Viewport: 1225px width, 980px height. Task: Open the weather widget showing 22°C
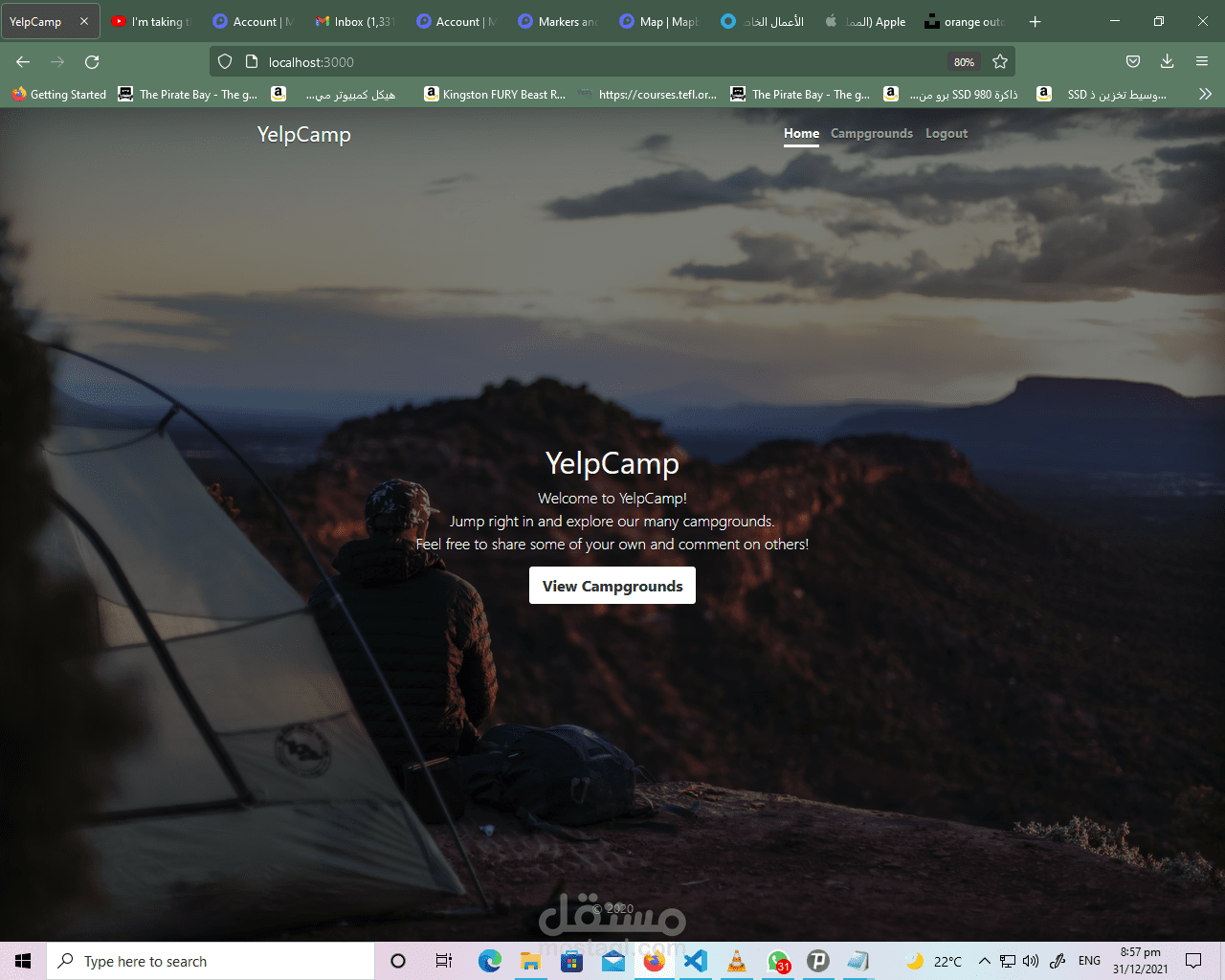[934, 961]
